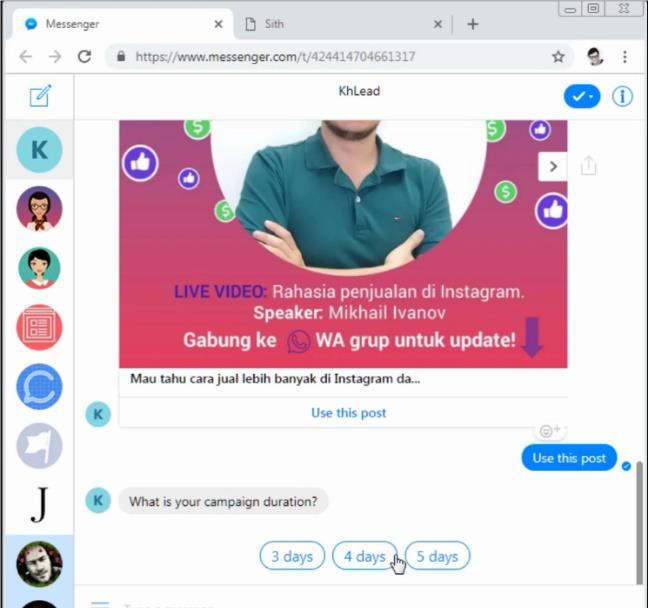Click KhLead conversation title

pyautogui.click(x=359, y=91)
